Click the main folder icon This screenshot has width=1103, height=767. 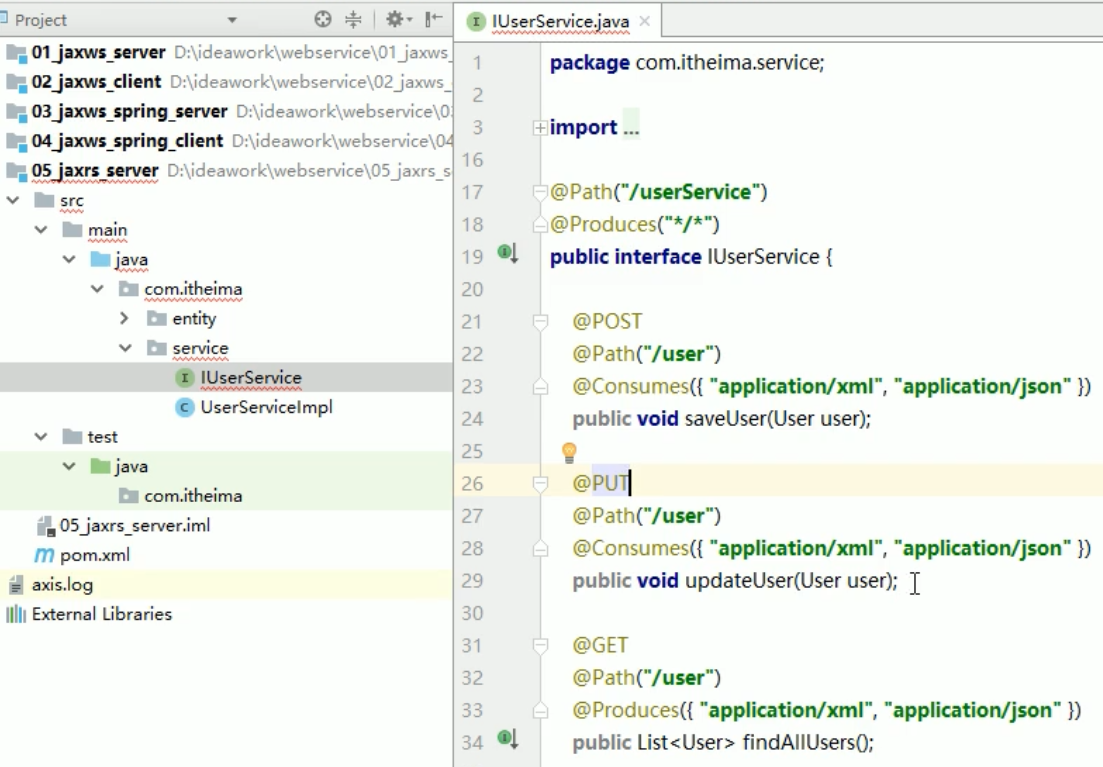72,229
